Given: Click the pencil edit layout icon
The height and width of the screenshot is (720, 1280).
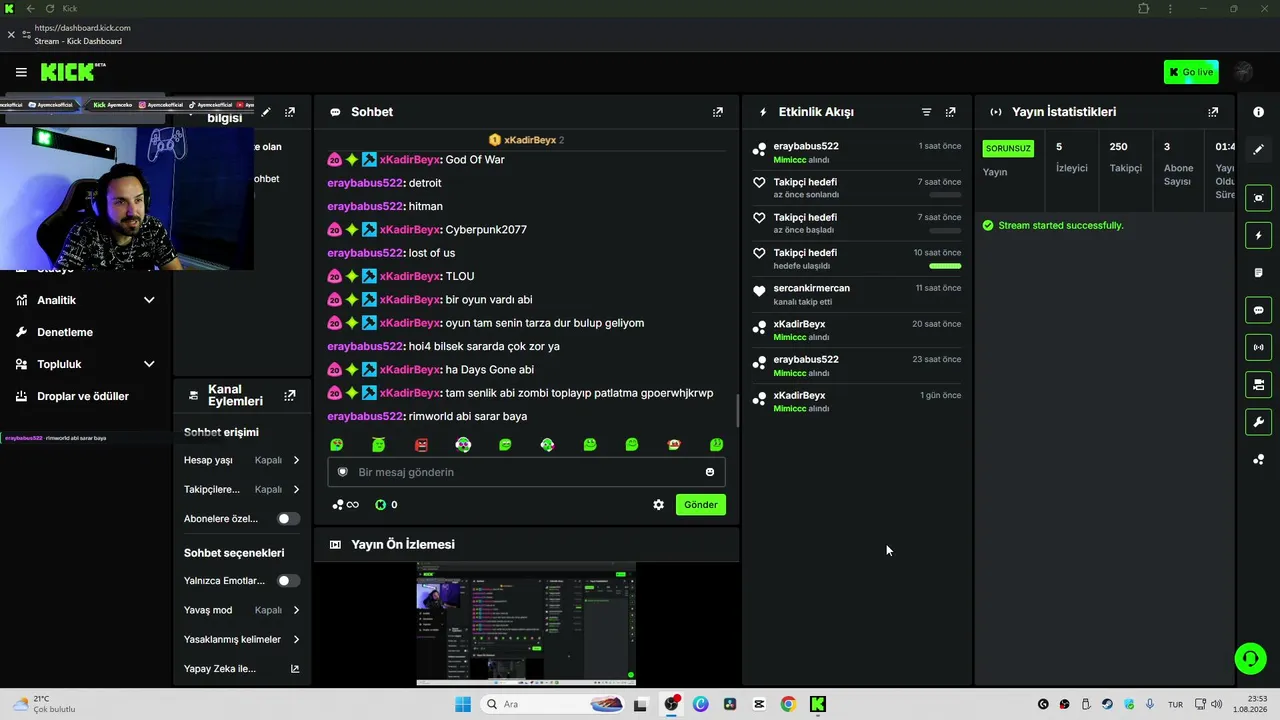Looking at the screenshot, I should pos(1258,149).
